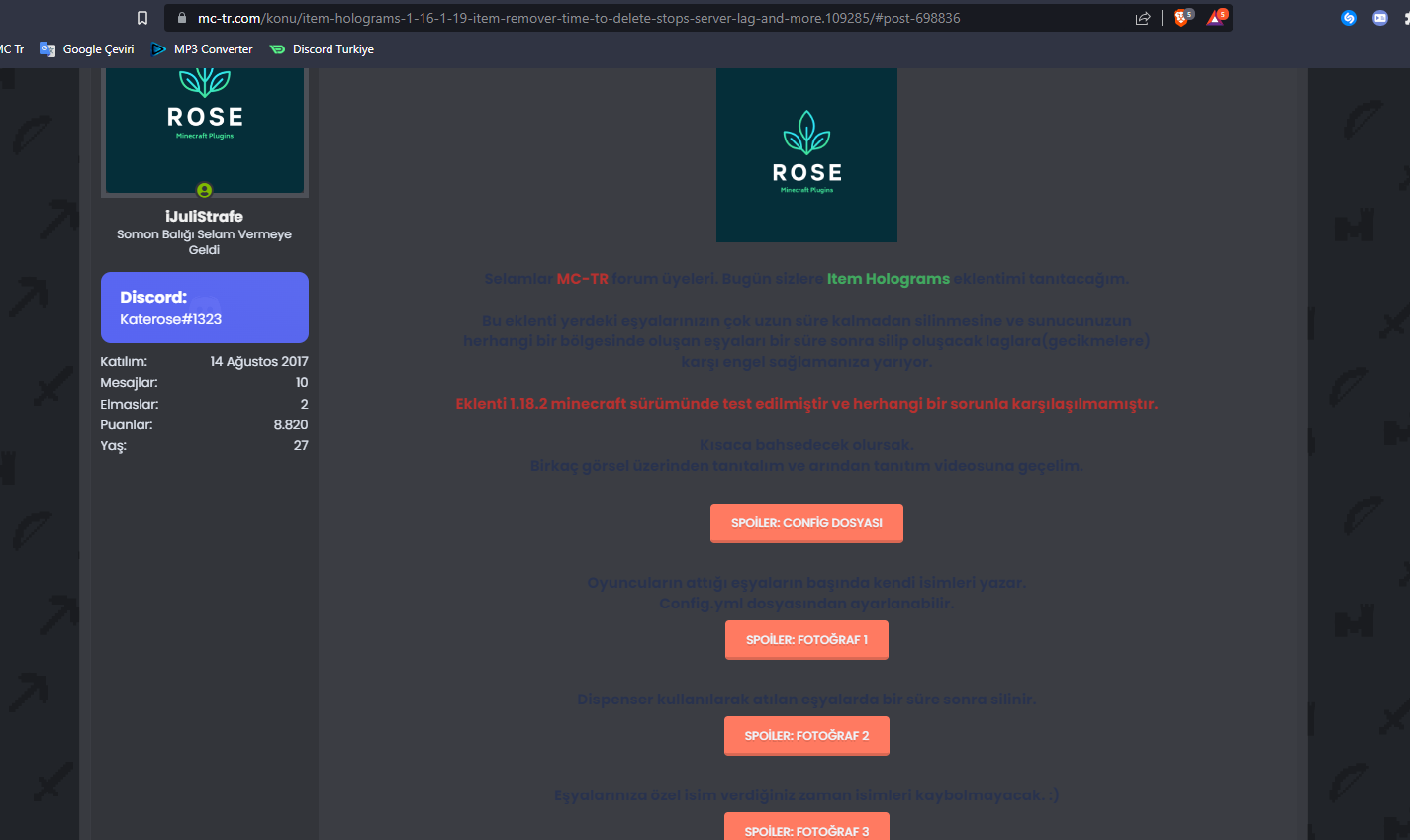Screen dimensions: 1410x840
Task: Click the Yaş label in user stats
Action: tap(113, 446)
